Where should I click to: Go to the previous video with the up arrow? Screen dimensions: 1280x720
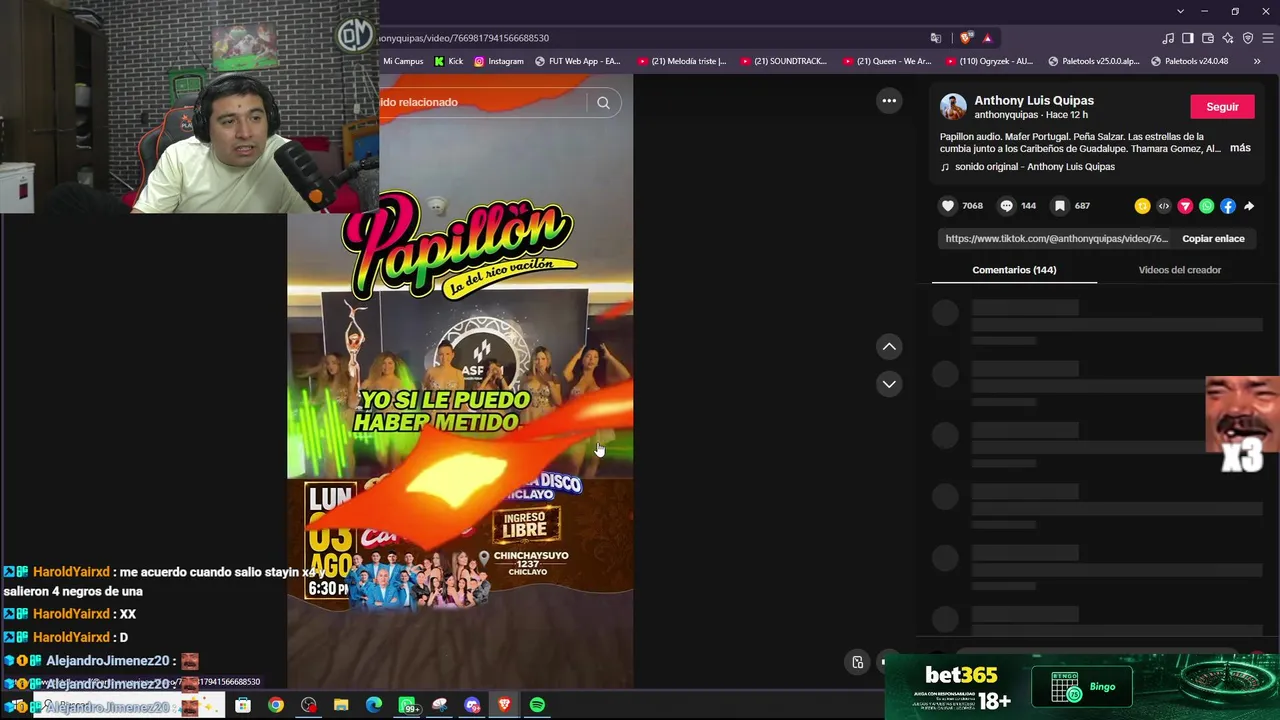pyautogui.click(x=889, y=347)
